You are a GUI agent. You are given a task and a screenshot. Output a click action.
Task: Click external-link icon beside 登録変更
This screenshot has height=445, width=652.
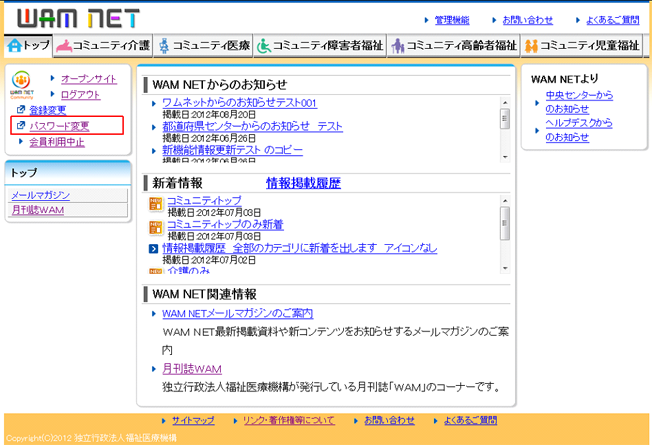(x=21, y=109)
